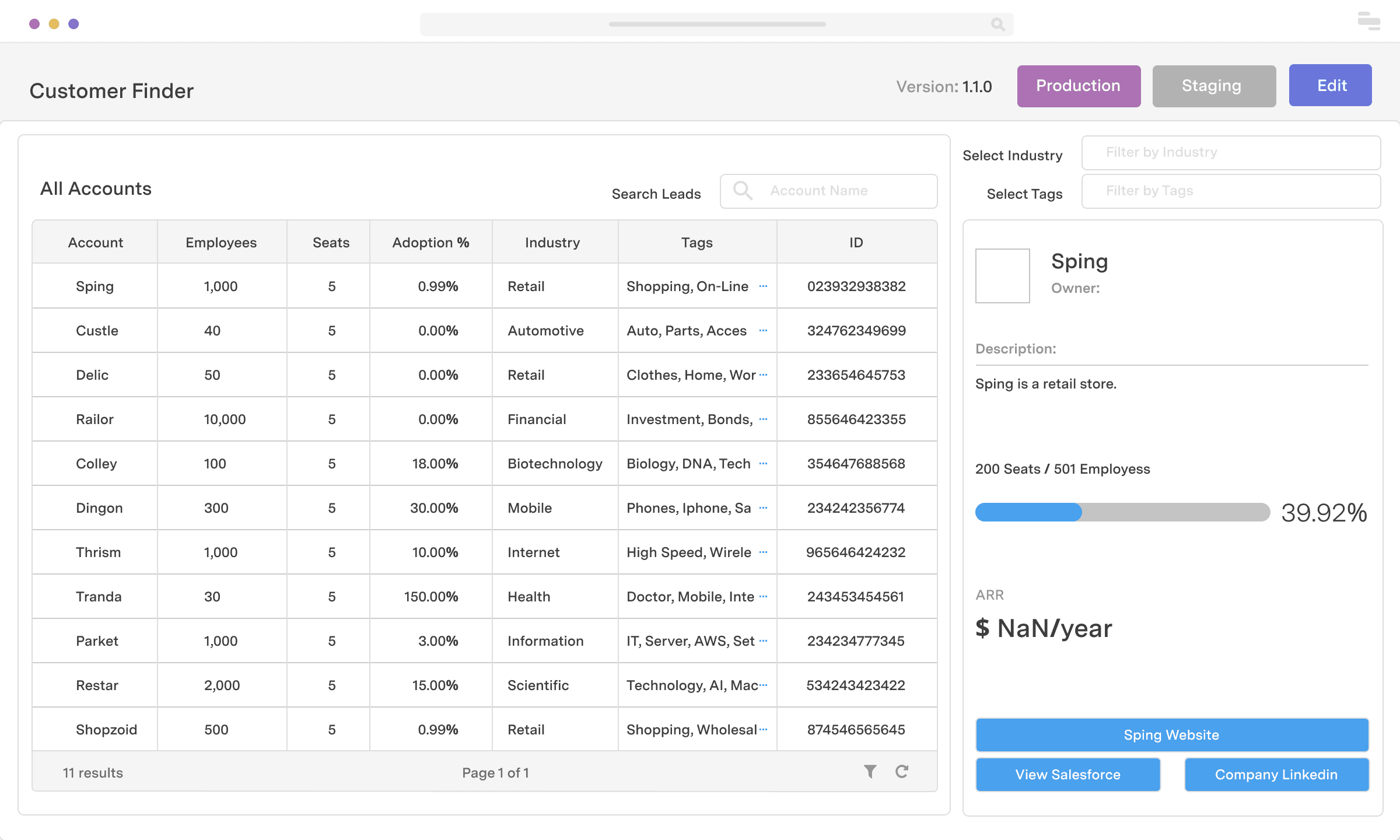This screenshot has height=840, width=1400.
Task: Click the magnifier icon in Account Name search
Action: pos(743,191)
